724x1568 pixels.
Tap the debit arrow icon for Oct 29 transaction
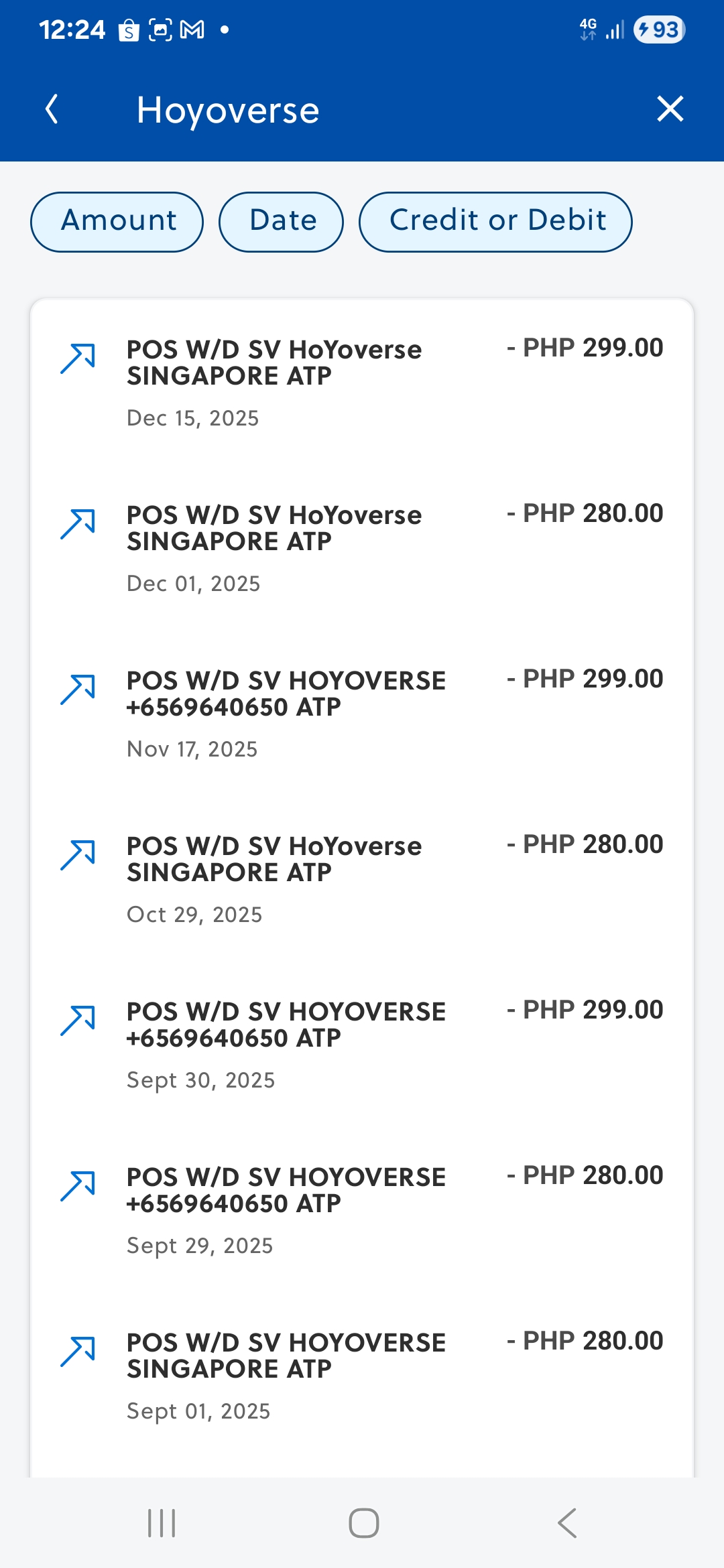tap(78, 855)
